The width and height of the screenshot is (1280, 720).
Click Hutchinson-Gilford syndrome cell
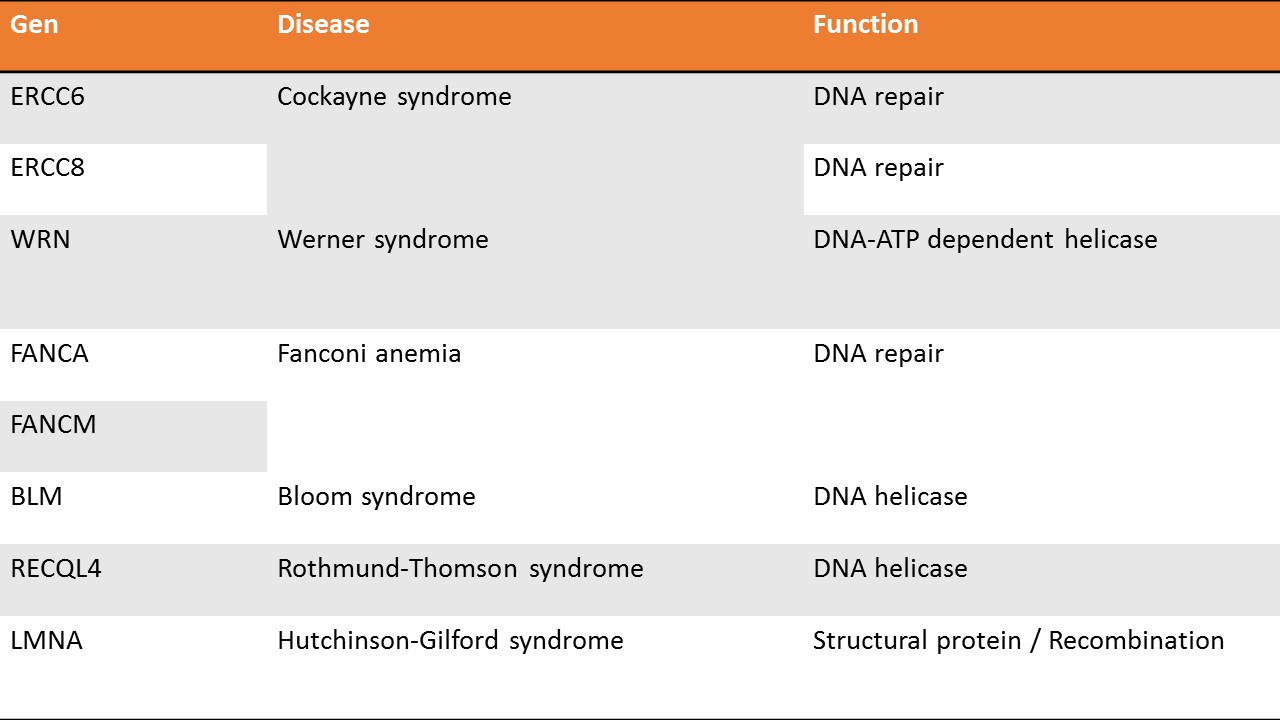[535, 667]
